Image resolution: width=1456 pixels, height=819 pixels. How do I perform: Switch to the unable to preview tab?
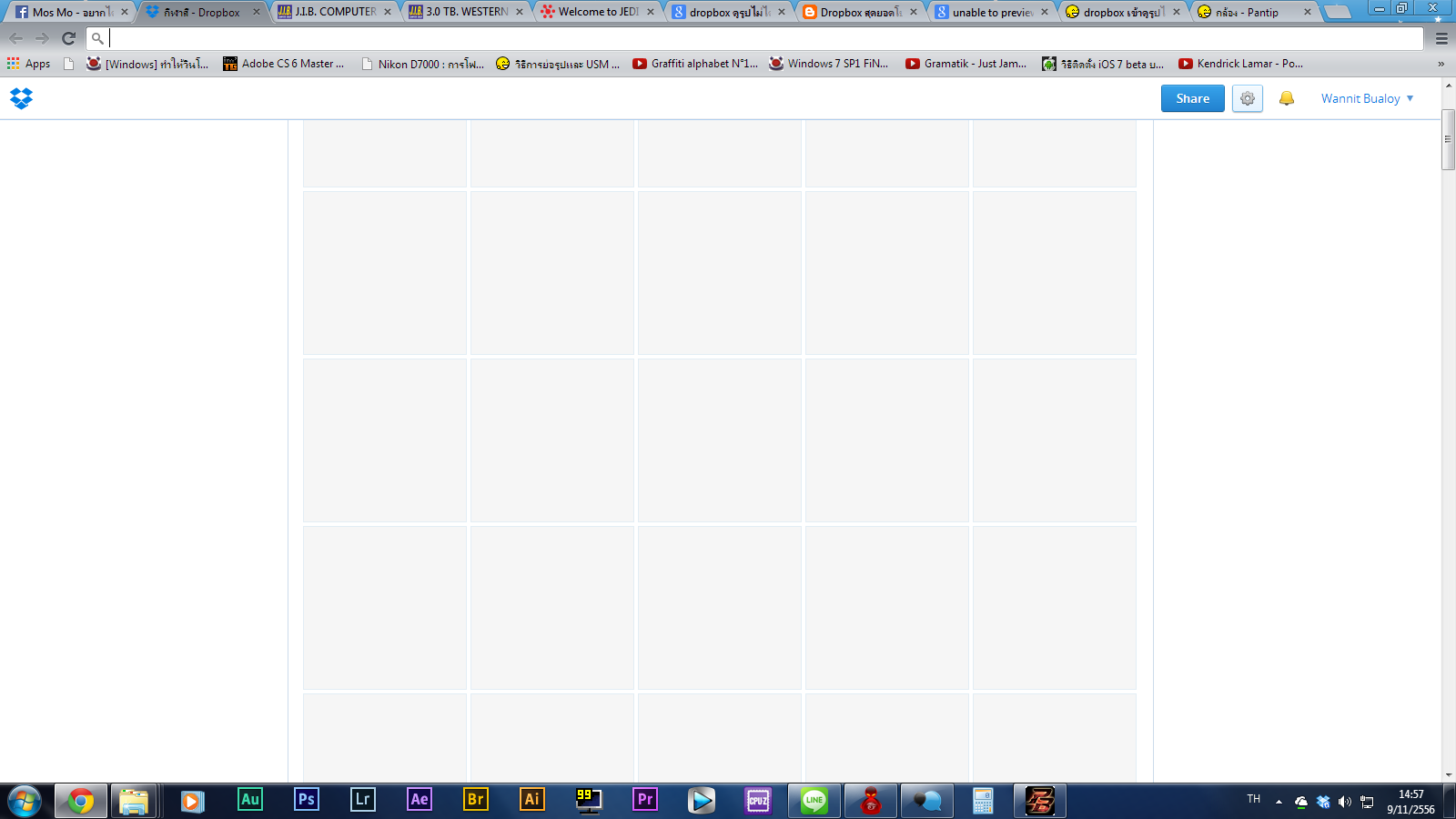[x=992, y=12]
